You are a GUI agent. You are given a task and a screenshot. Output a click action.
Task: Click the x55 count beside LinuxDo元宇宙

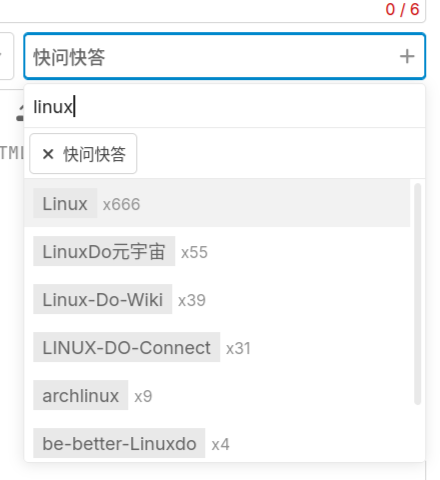click(x=194, y=252)
